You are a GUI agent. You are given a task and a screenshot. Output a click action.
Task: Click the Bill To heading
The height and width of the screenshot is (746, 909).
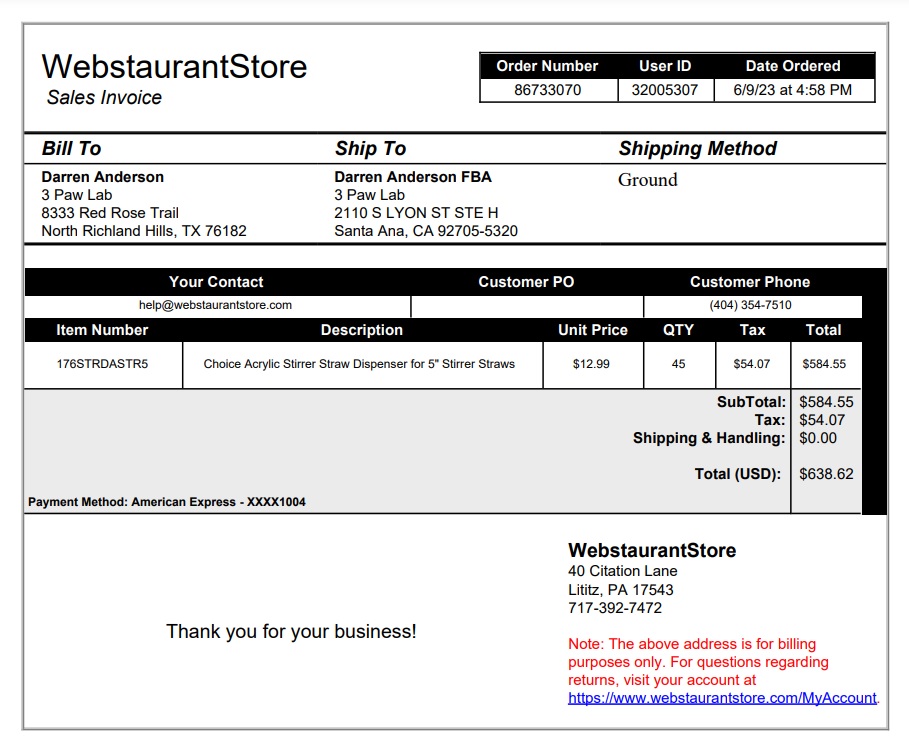[x=71, y=148]
